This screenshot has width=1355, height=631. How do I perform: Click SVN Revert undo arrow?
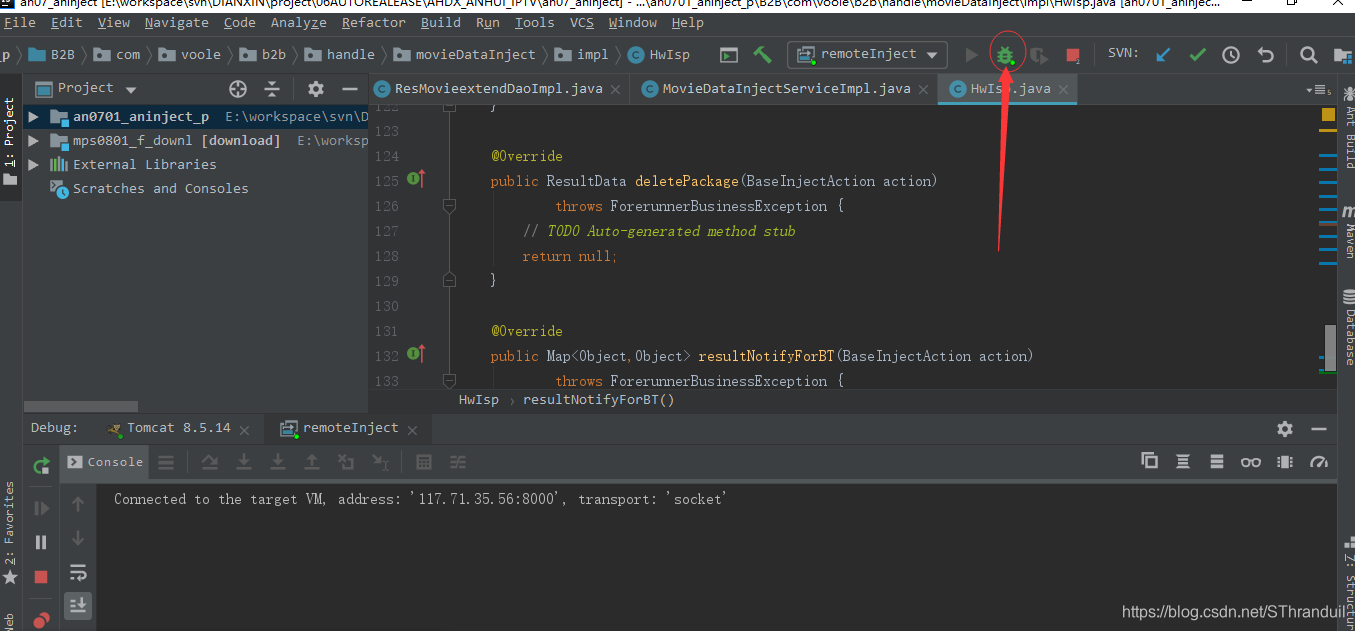coord(1266,55)
